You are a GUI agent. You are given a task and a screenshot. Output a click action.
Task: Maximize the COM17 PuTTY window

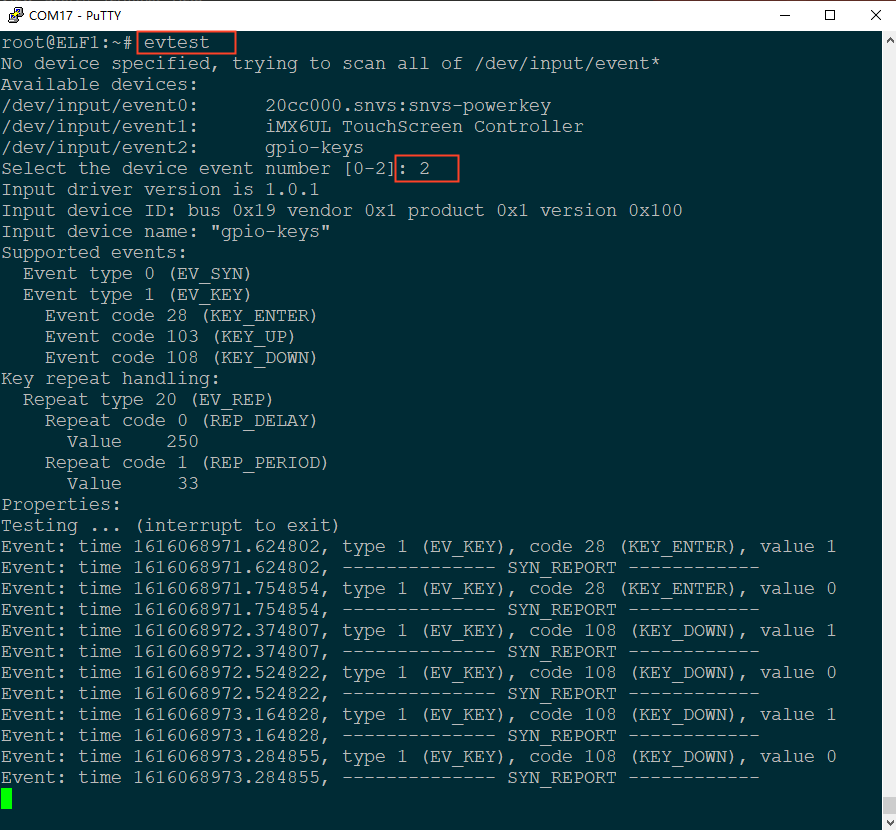pyautogui.click(x=830, y=15)
